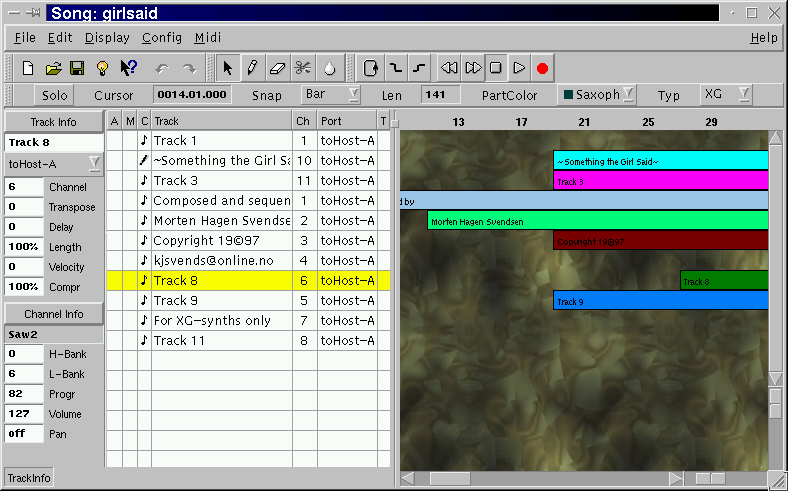Click the lightbulb icon in toolbar
Image resolution: width=788 pixels, height=491 pixels.
101,68
